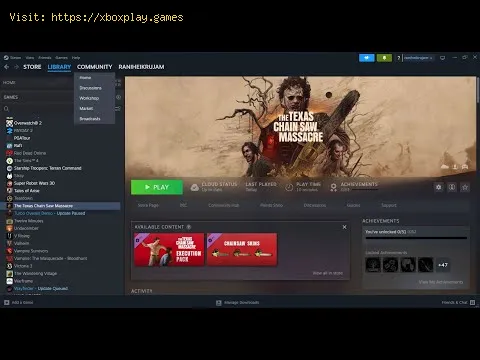Image resolution: width=480 pixels, height=360 pixels.
Task: Open the green notifications bell button
Action: click(384, 58)
